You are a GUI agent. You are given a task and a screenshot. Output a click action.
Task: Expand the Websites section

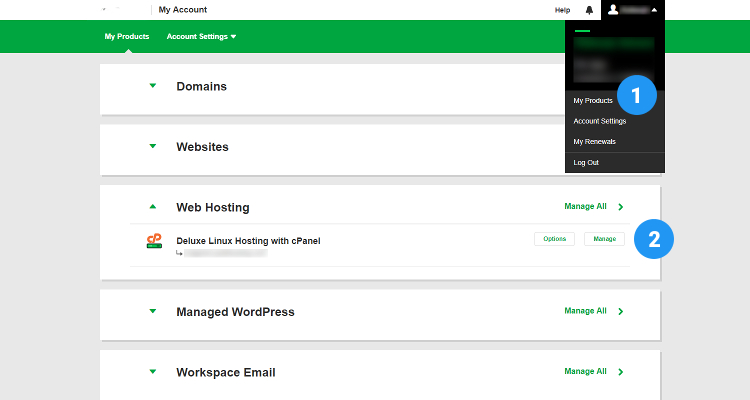(153, 147)
